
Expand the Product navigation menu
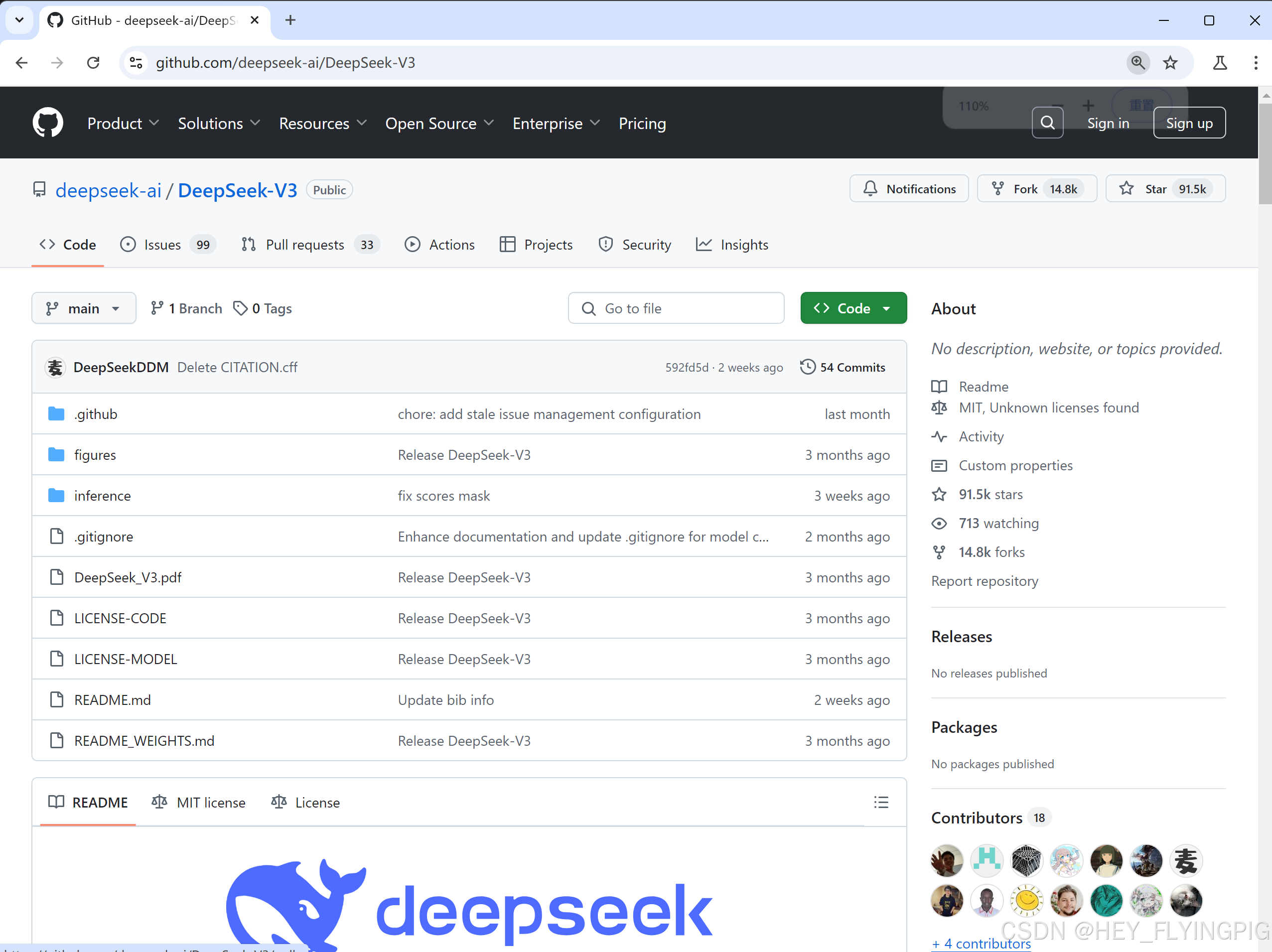[x=123, y=123]
